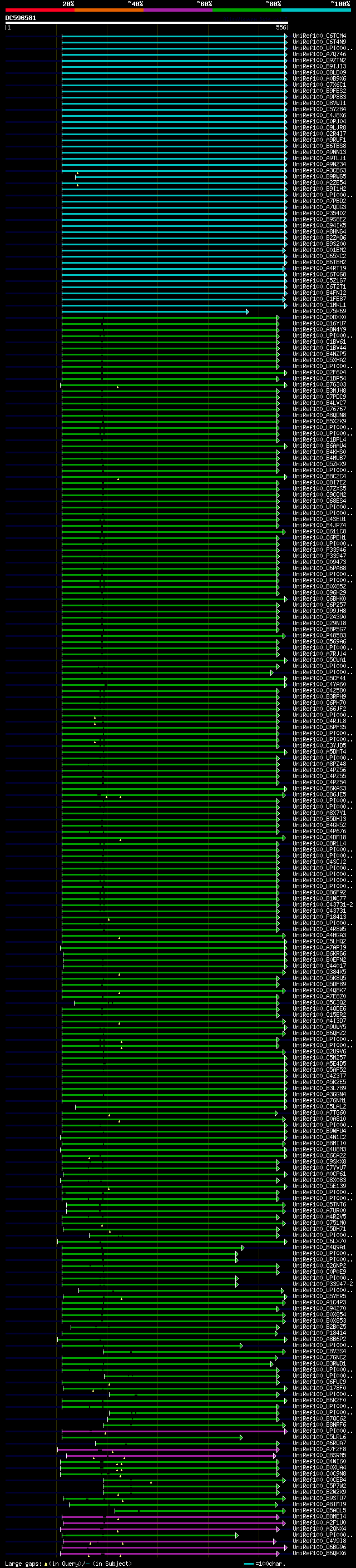Click the =100char. scale legend
The width and height of the screenshot is (356, 1568).
(265, 1563)
